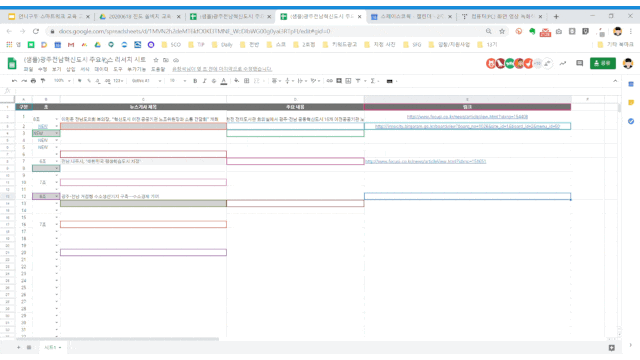This screenshot has width=640, height=360.
Task: Print the spreadsheet using printer icon
Action: tap(33, 81)
